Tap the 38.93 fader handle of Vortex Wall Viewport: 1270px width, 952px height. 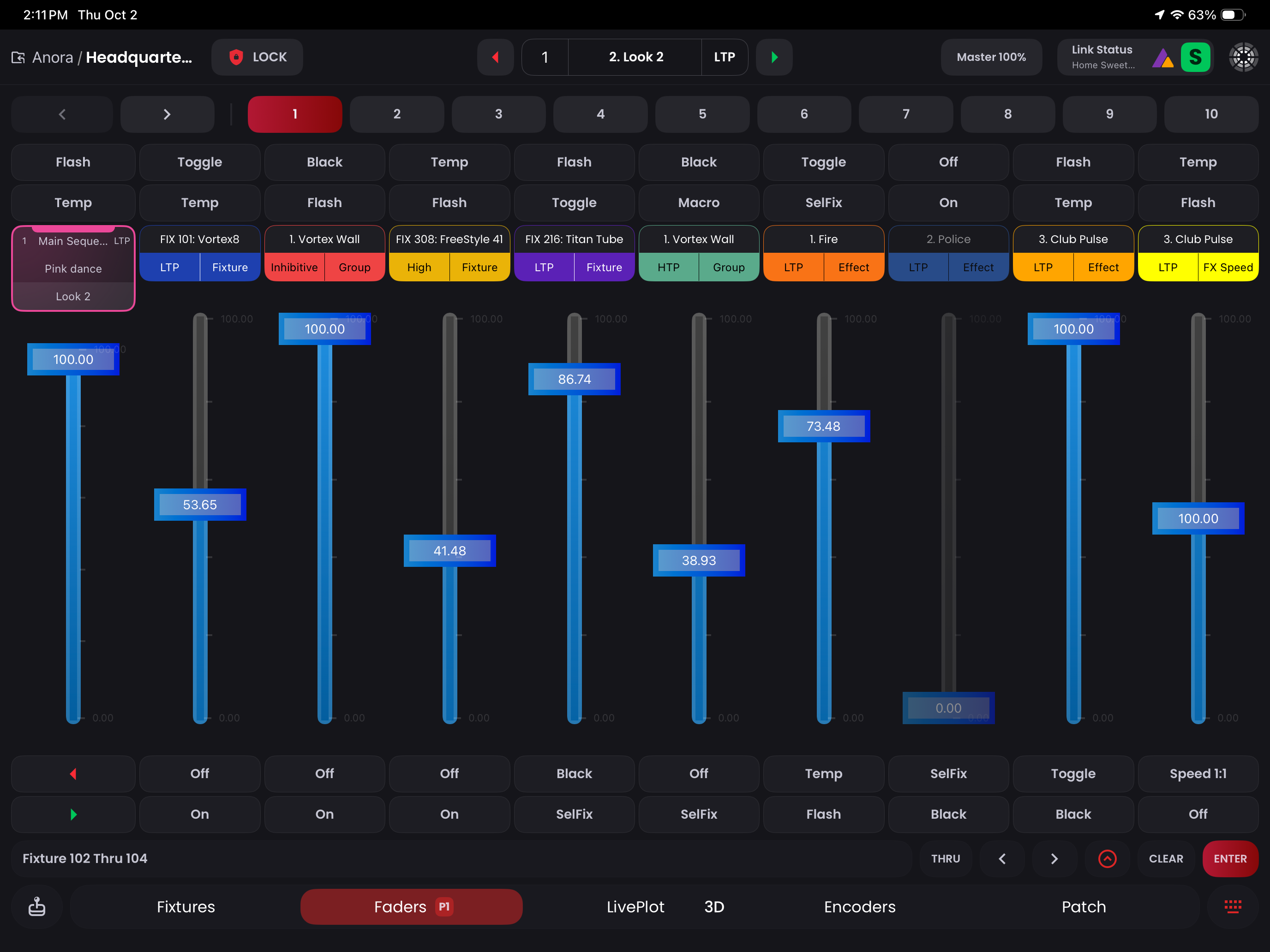pos(699,561)
